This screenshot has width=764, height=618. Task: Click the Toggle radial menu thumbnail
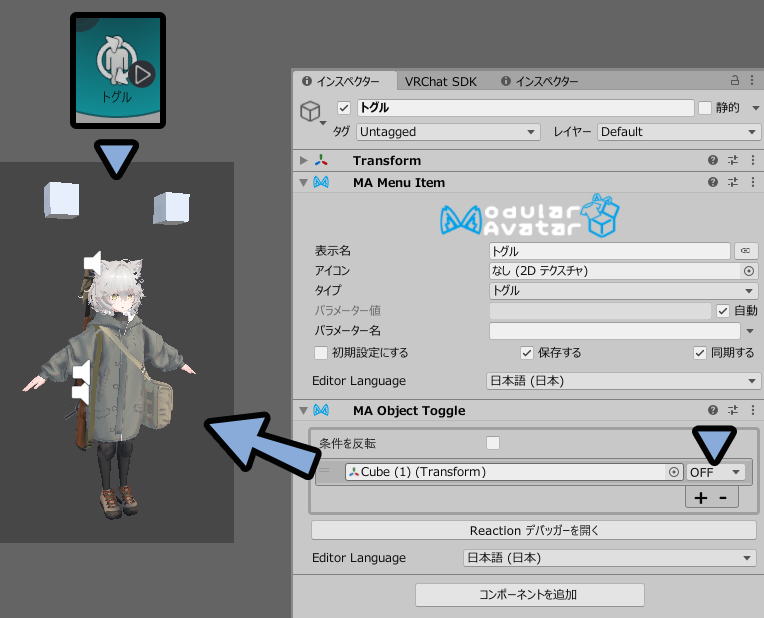(x=118, y=71)
